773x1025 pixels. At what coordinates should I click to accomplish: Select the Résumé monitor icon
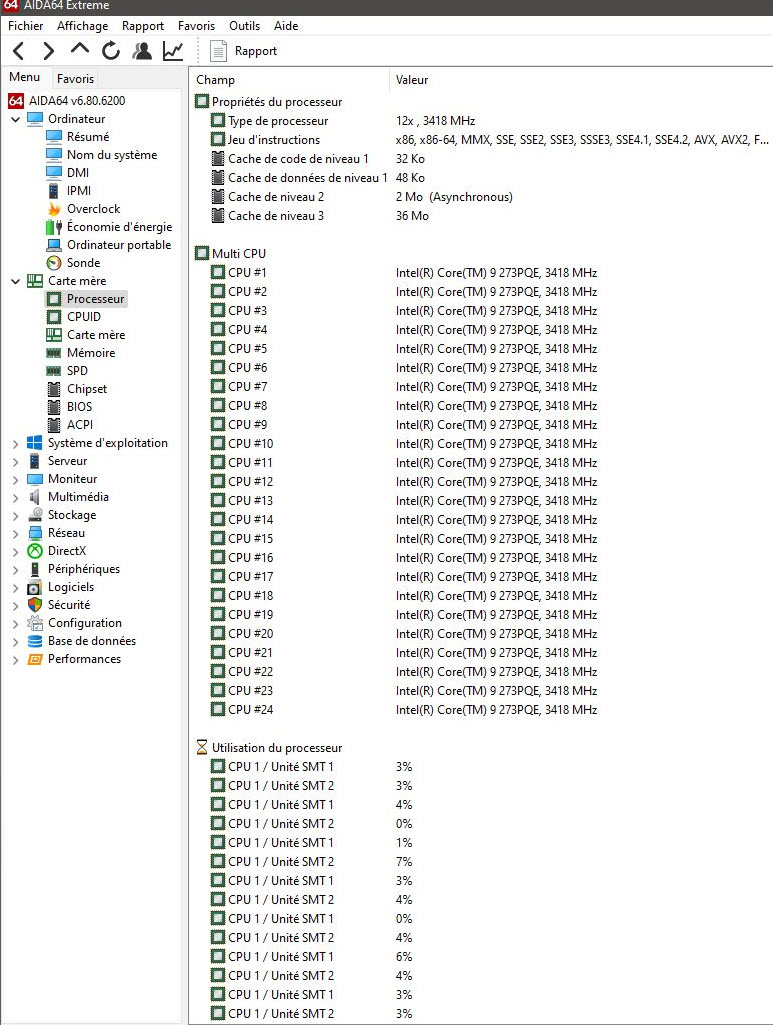coord(54,137)
